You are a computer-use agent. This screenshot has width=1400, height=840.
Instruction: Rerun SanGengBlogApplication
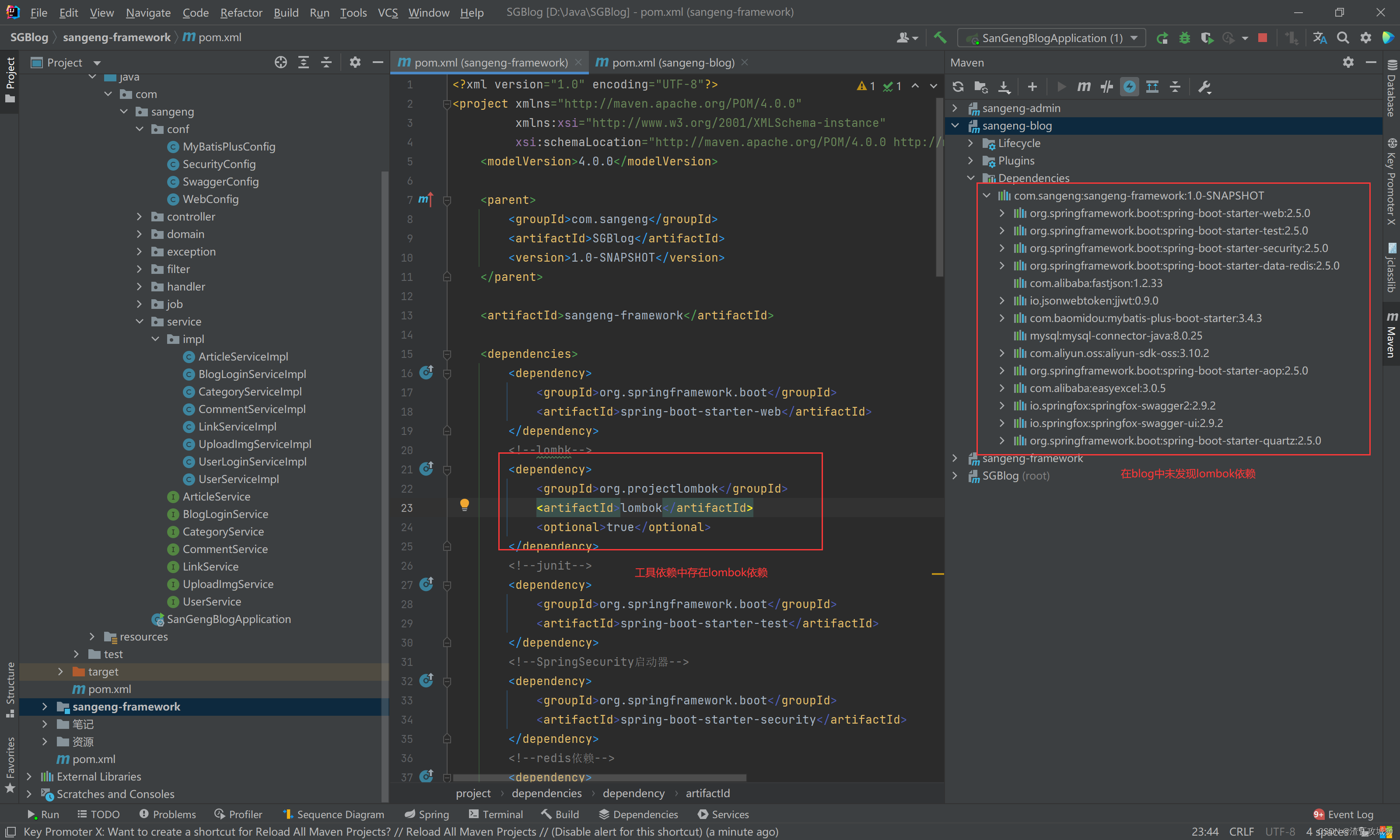coord(1162,38)
